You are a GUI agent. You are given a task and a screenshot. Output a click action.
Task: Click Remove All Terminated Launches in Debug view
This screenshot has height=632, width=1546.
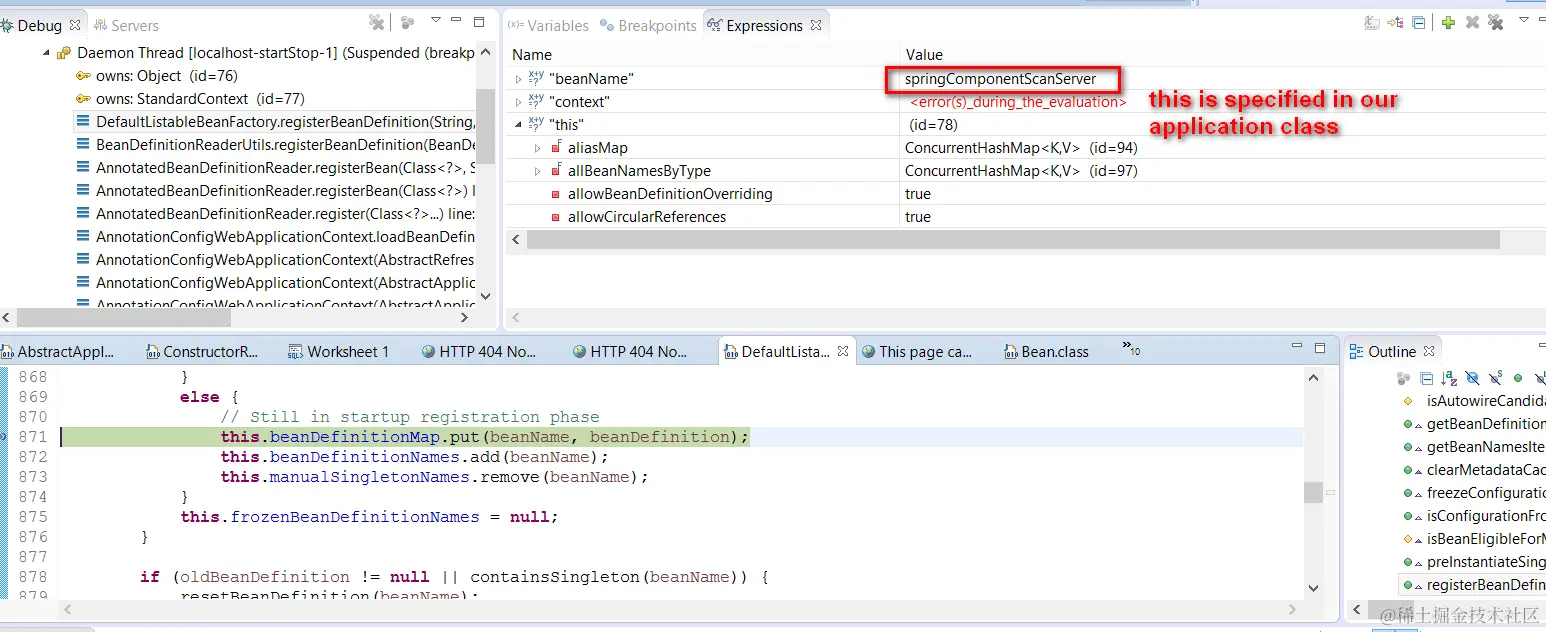(376, 22)
